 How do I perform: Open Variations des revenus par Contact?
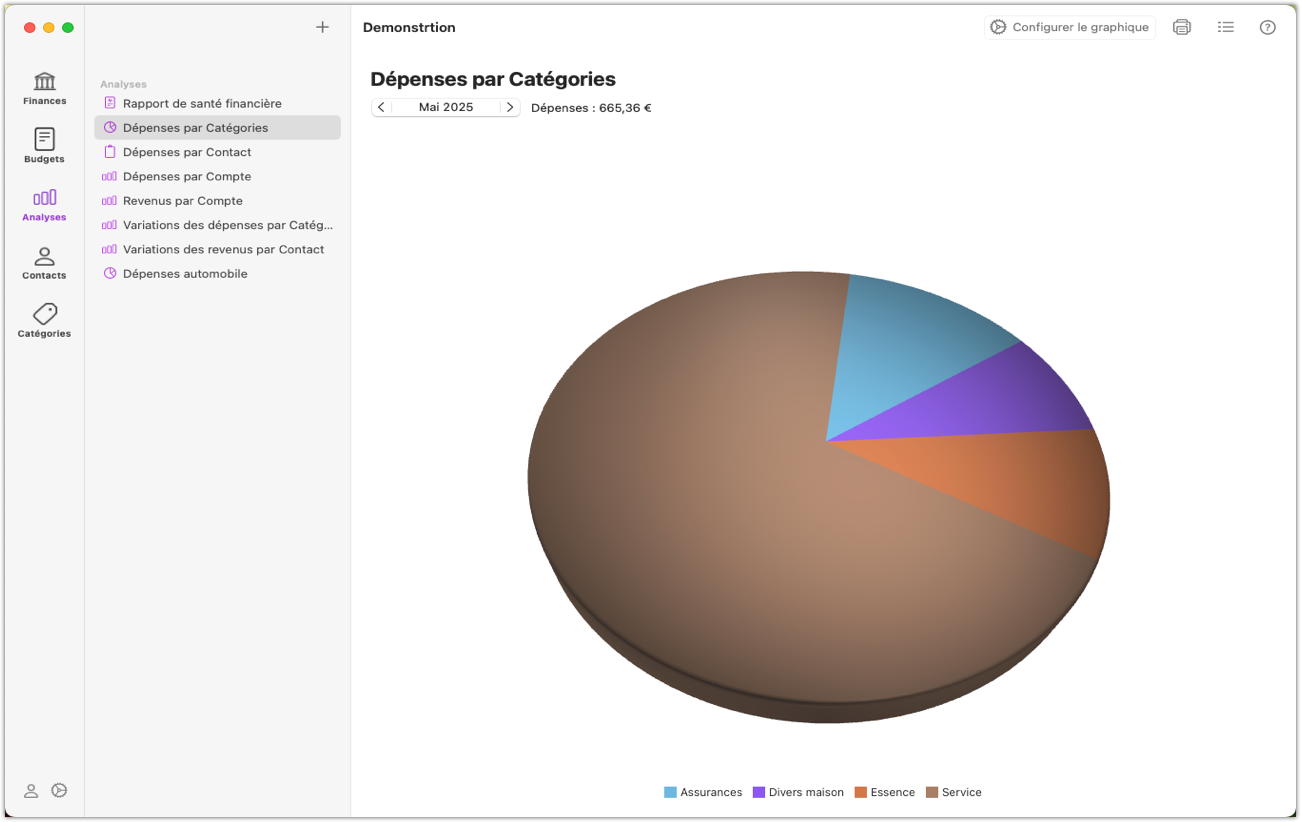click(x=217, y=249)
